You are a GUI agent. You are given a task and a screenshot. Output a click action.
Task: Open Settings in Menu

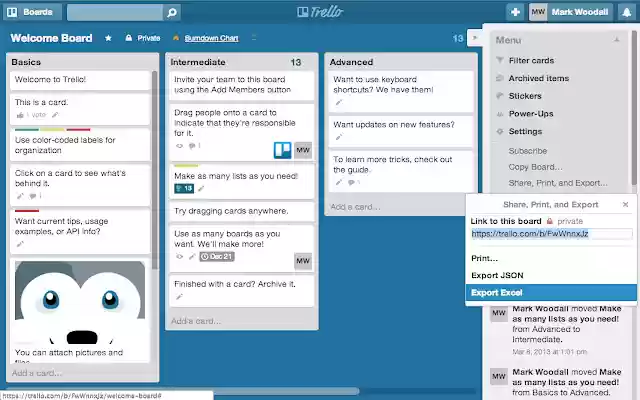pos(525,131)
